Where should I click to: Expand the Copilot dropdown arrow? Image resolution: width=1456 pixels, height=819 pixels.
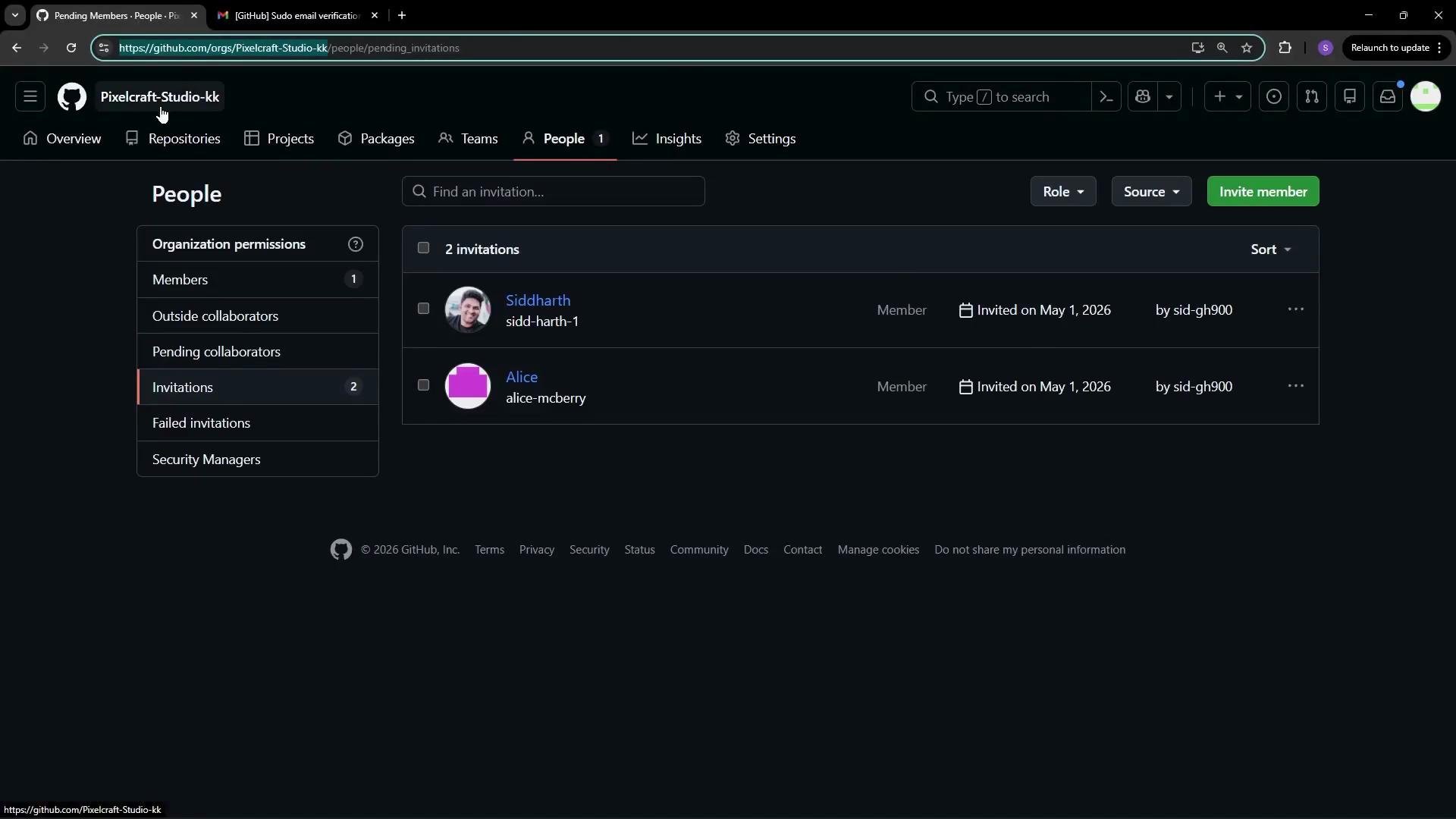pos(1169,97)
